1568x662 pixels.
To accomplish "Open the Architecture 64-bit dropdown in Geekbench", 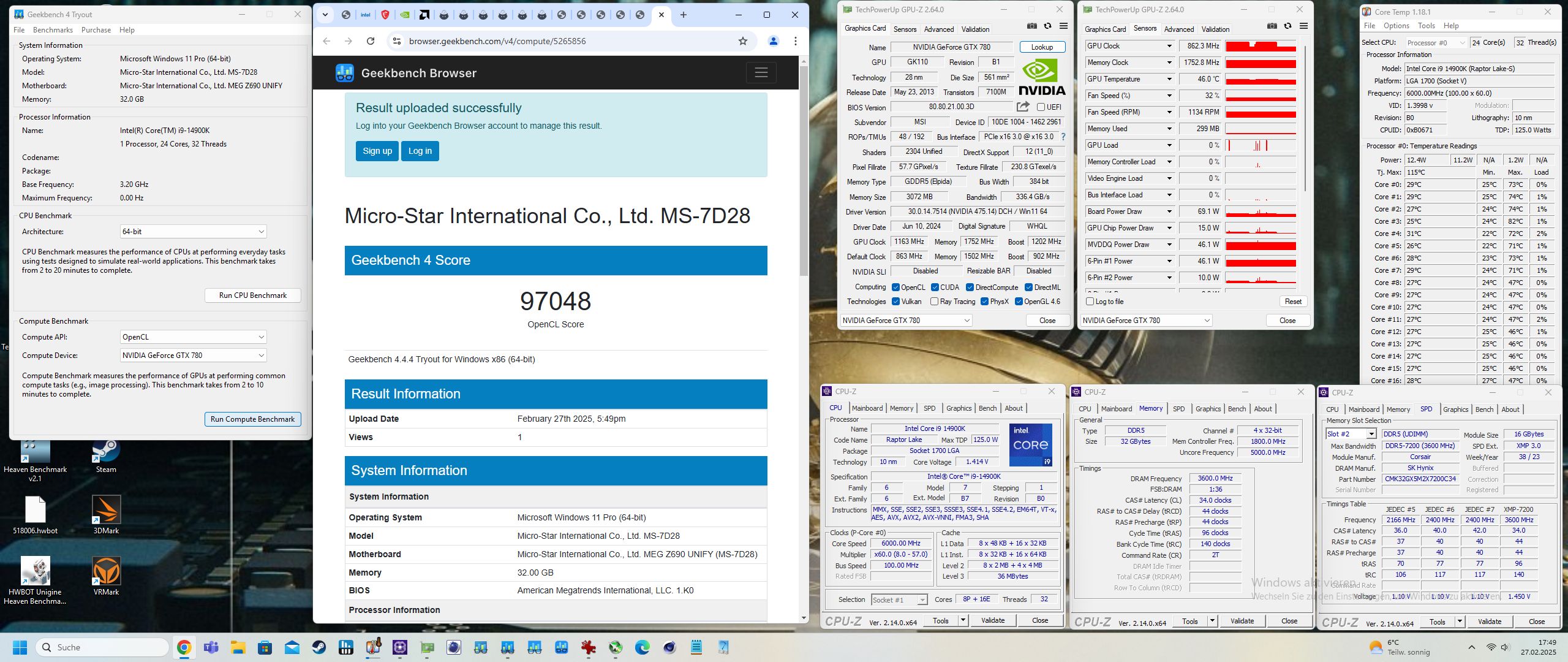I will pyautogui.click(x=194, y=232).
